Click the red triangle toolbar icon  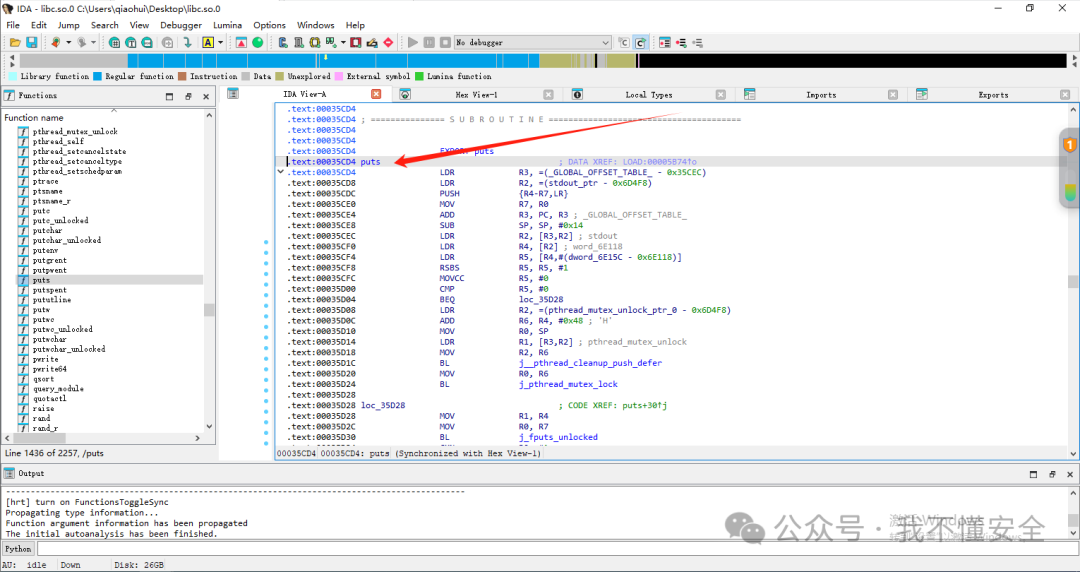tap(241, 43)
